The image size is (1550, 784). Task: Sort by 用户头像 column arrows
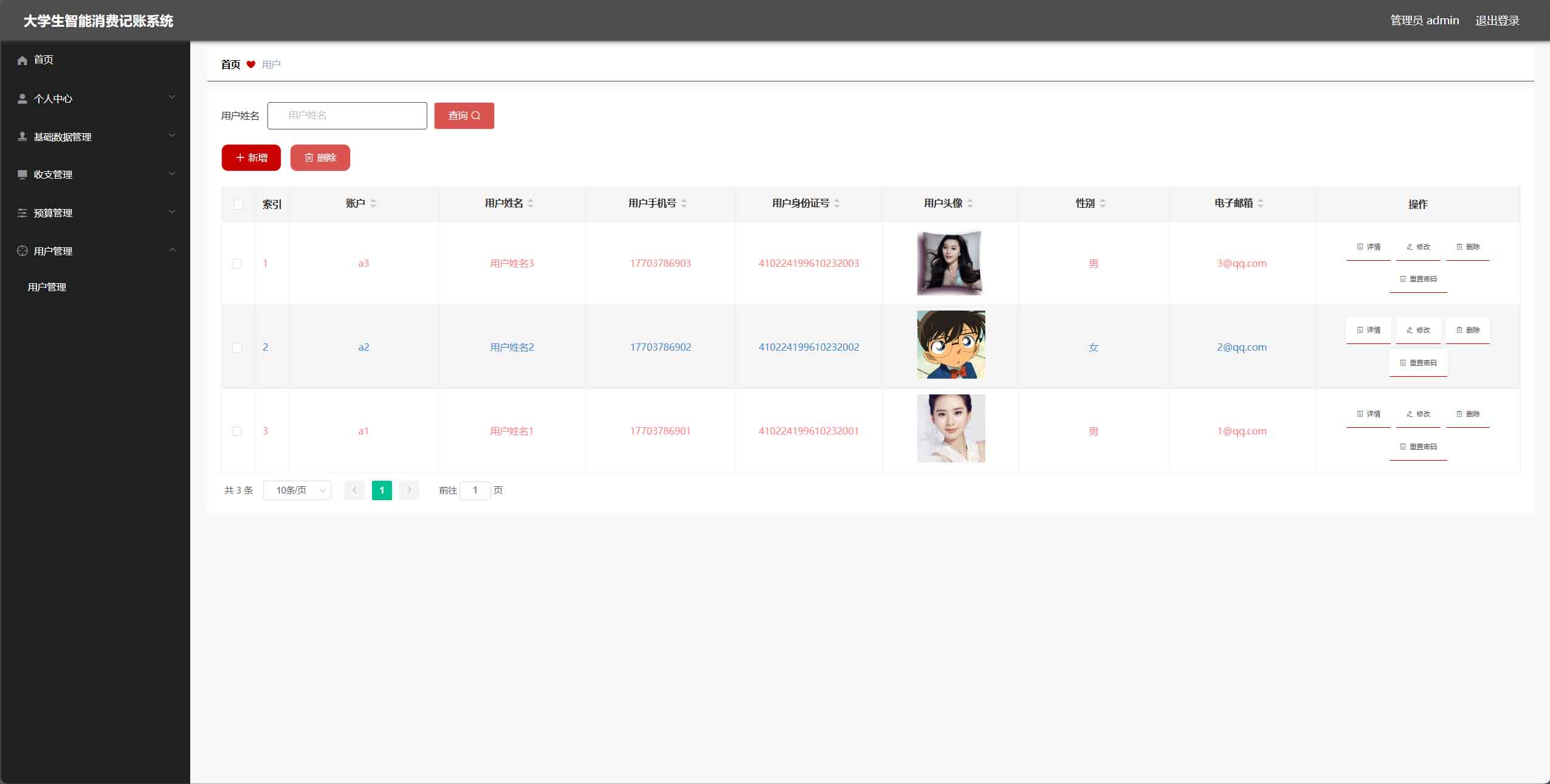pyautogui.click(x=970, y=204)
